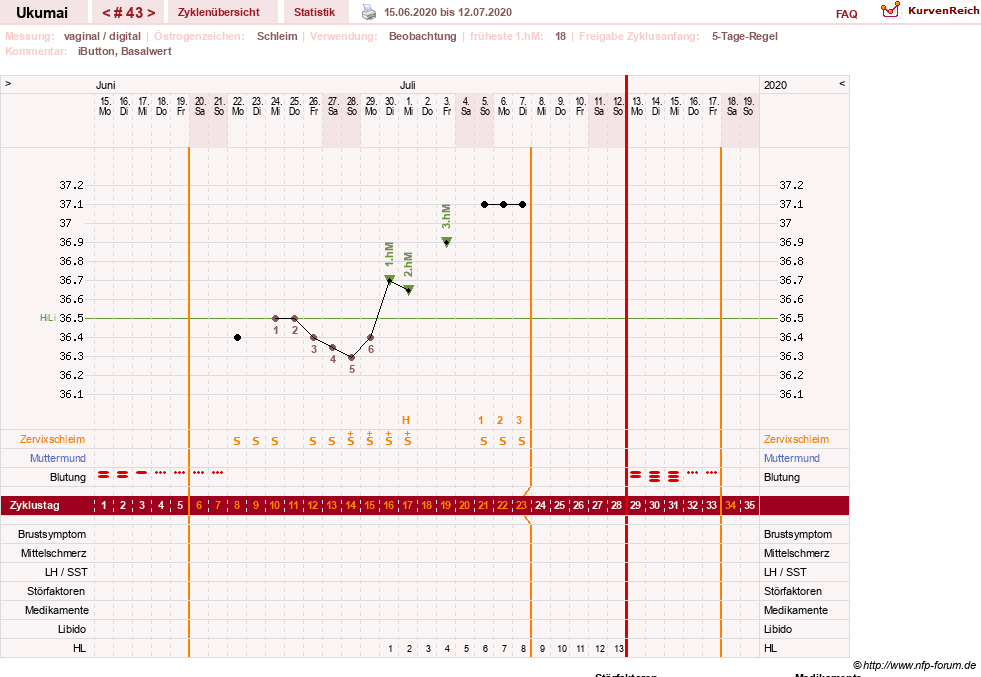This screenshot has height=677, width=981.
Task: Click the Zyklustag row header
Action: [35, 505]
